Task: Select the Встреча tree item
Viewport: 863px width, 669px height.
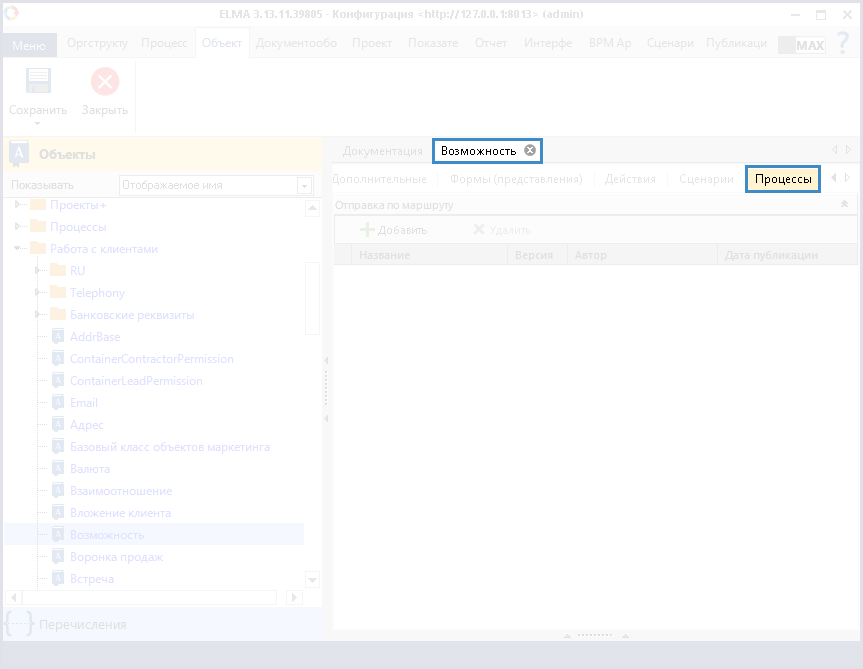Action: tap(92, 579)
